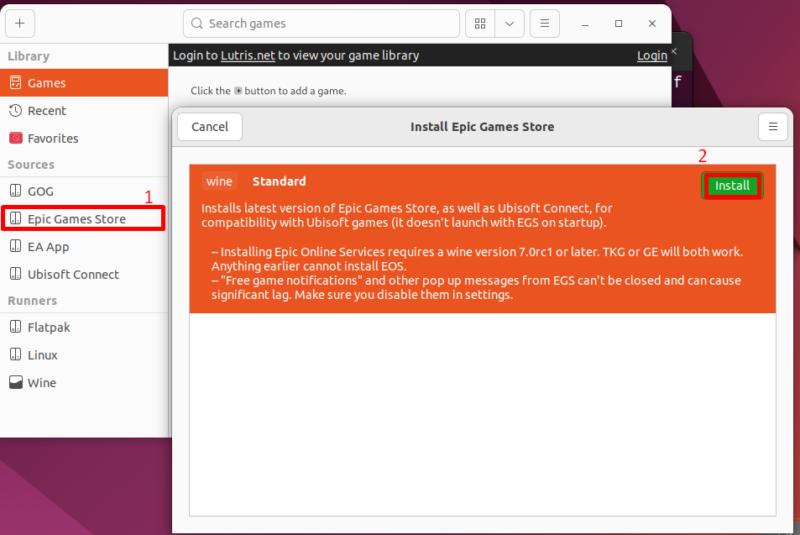Click the Sources section header
Screen dimensions: 800x535
(31, 164)
